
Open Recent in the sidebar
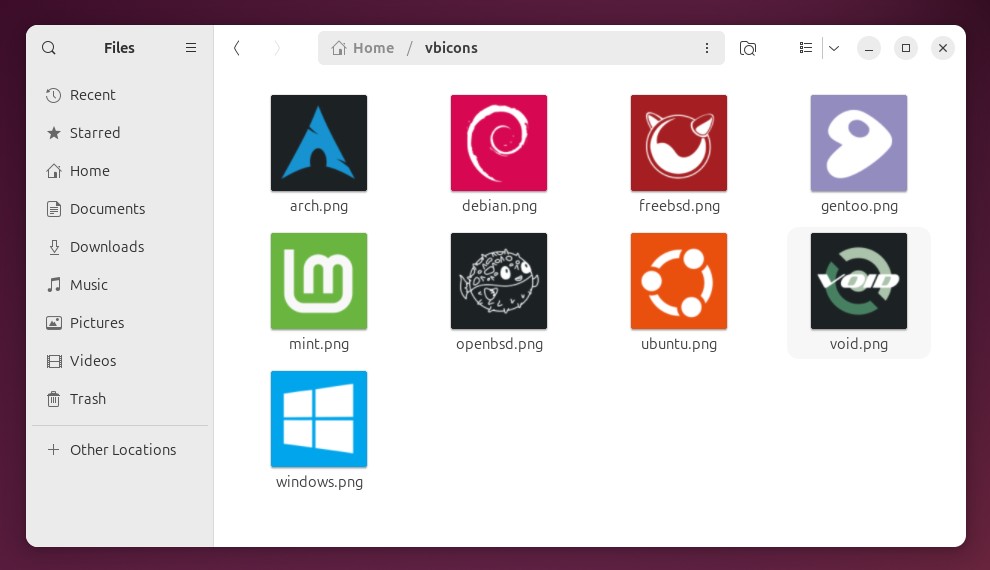click(120, 95)
